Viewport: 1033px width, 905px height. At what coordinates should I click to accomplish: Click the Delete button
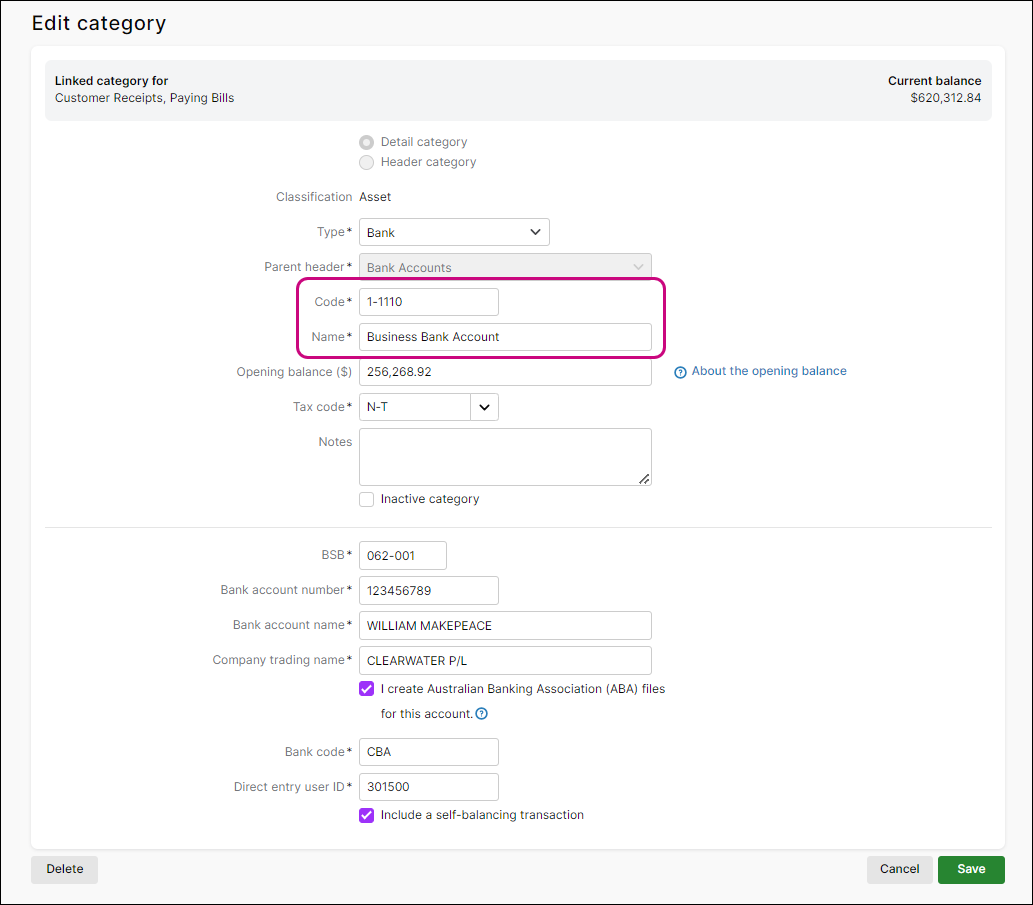pos(65,869)
